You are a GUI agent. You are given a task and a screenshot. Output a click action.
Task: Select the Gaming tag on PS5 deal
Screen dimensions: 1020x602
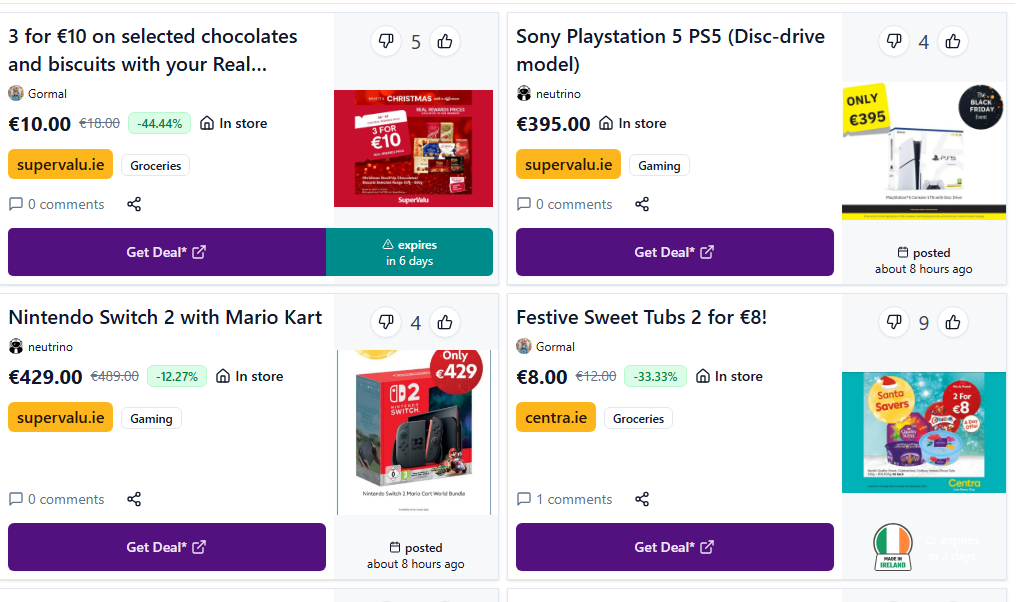(659, 166)
